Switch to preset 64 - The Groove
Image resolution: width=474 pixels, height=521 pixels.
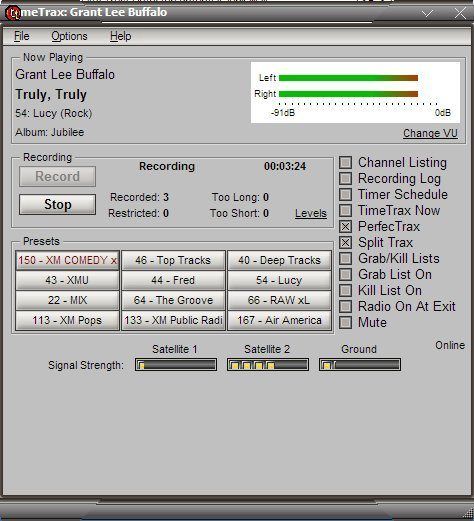(x=173, y=300)
